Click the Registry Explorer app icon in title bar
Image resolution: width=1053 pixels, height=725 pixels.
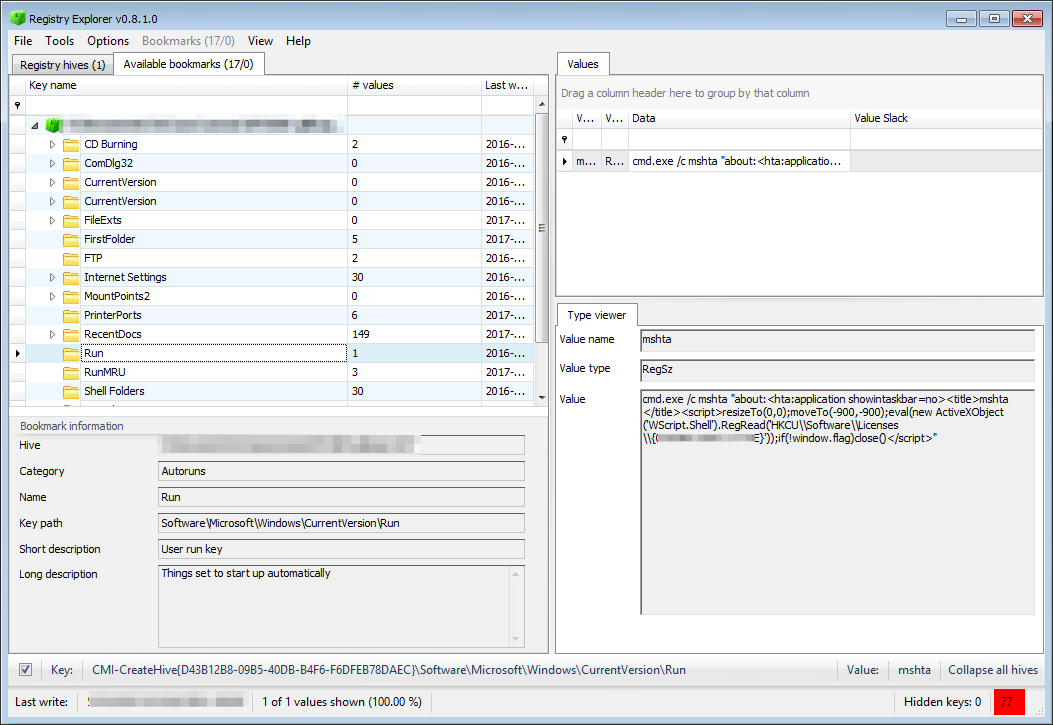pyautogui.click(x=18, y=18)
